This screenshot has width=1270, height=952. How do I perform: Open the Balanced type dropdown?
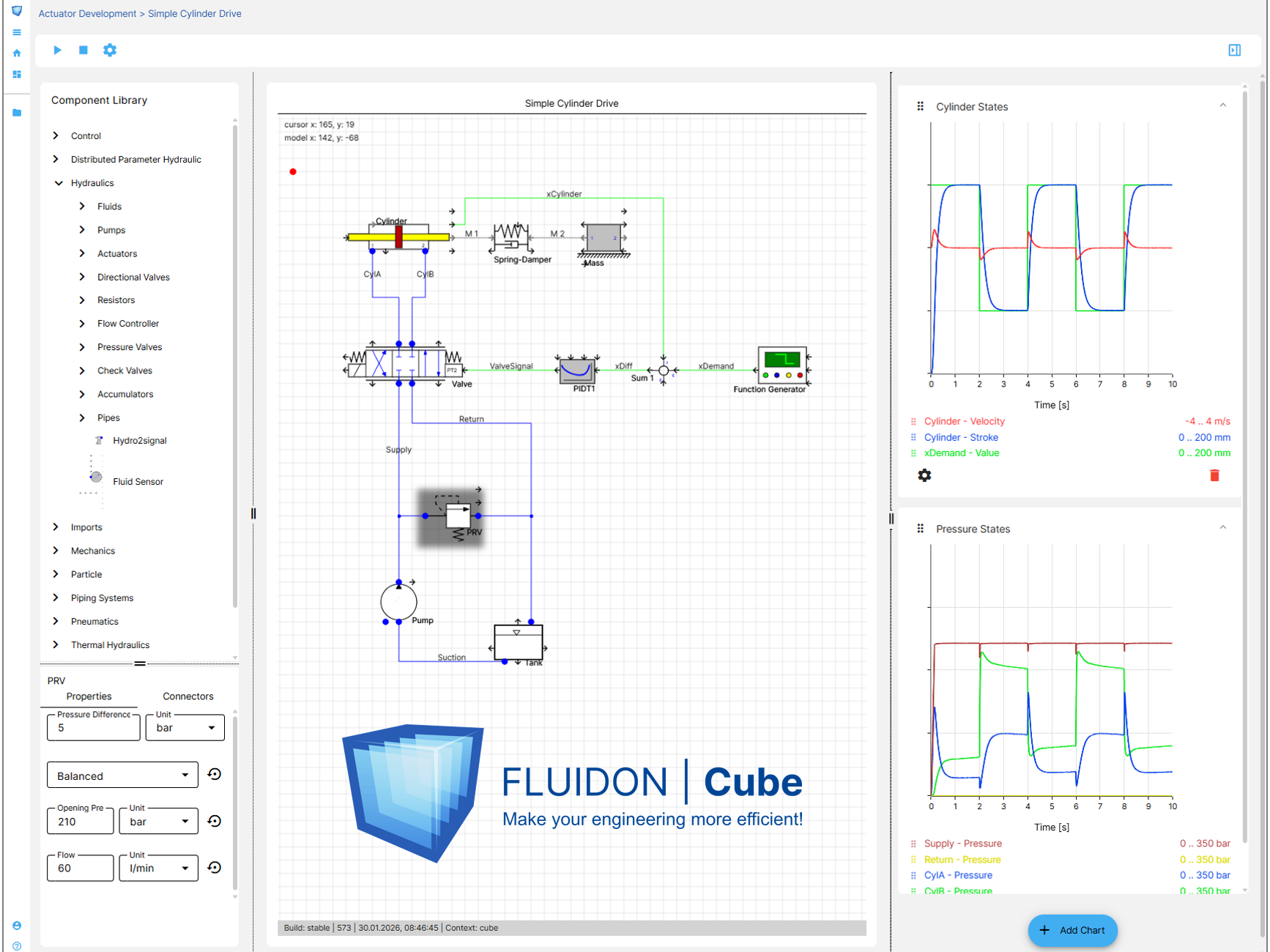pyautogui.click(x=122, y=775)
